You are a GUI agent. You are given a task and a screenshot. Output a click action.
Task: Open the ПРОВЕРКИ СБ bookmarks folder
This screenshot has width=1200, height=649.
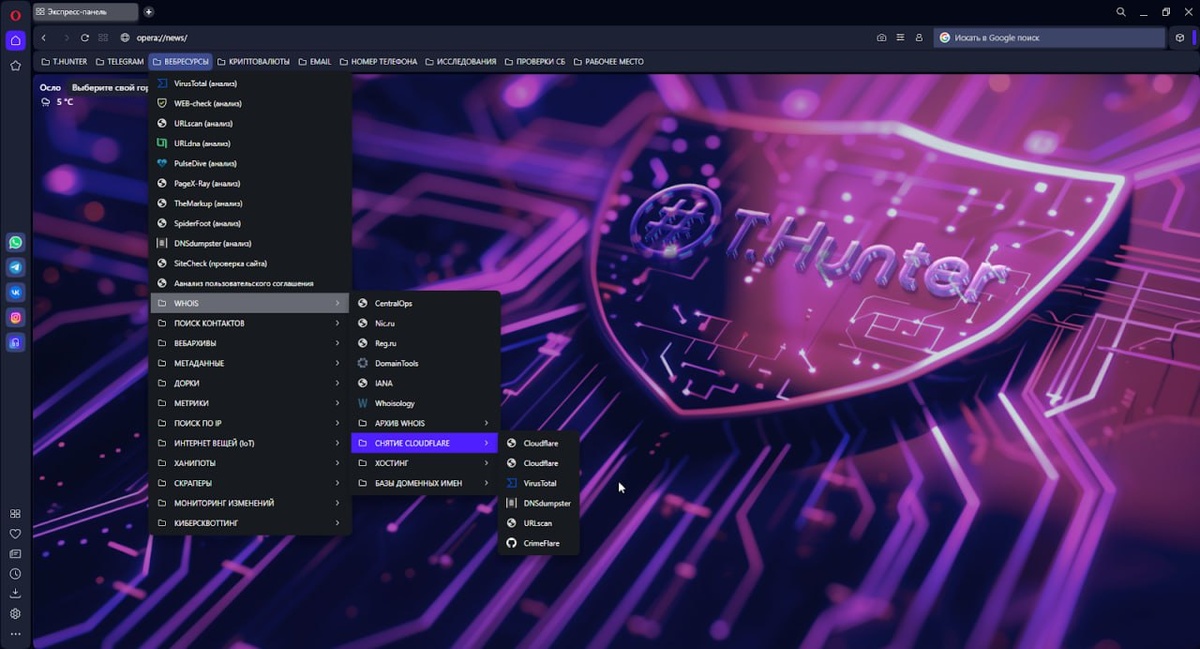[x=534, y=62]
